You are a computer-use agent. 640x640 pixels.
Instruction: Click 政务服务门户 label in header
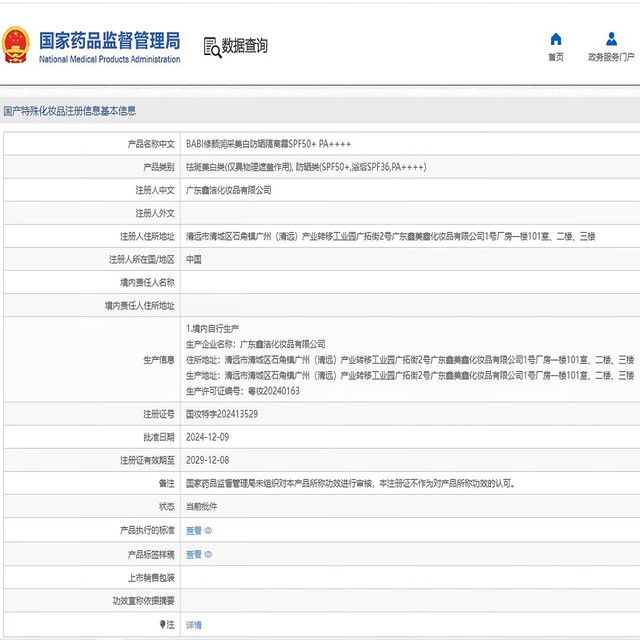[x=611, y=57]
